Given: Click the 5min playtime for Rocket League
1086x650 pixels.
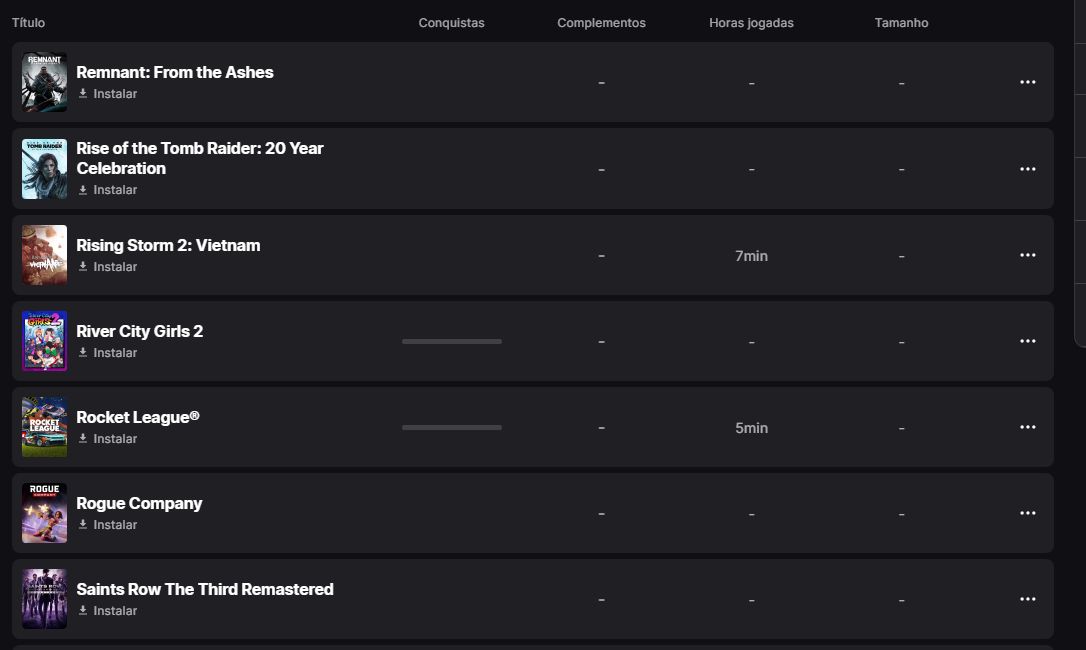Looking at the screenshot, I should tap(751, 428).
